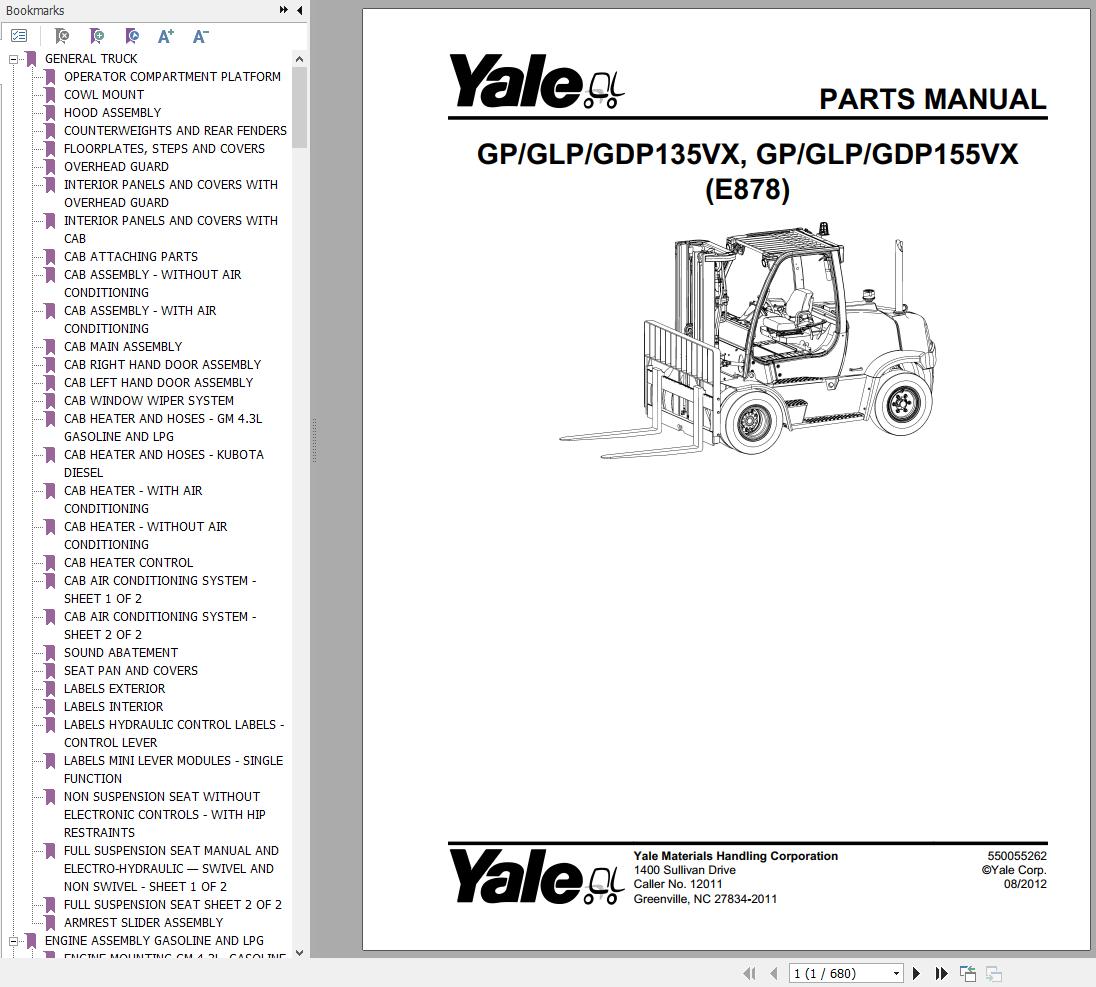The width and height of the screenshot is (1096, 987).
Task: Open the bookmarks options menu icon
Action: click(20, 36)
